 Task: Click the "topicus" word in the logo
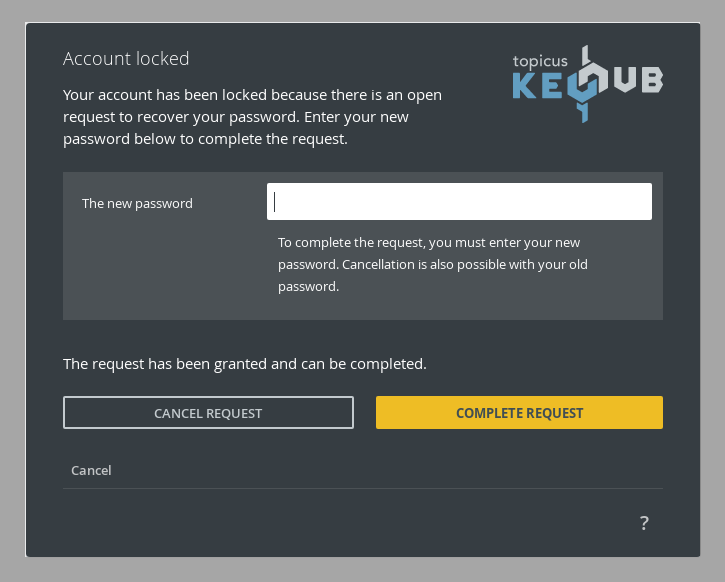point(540,61)
